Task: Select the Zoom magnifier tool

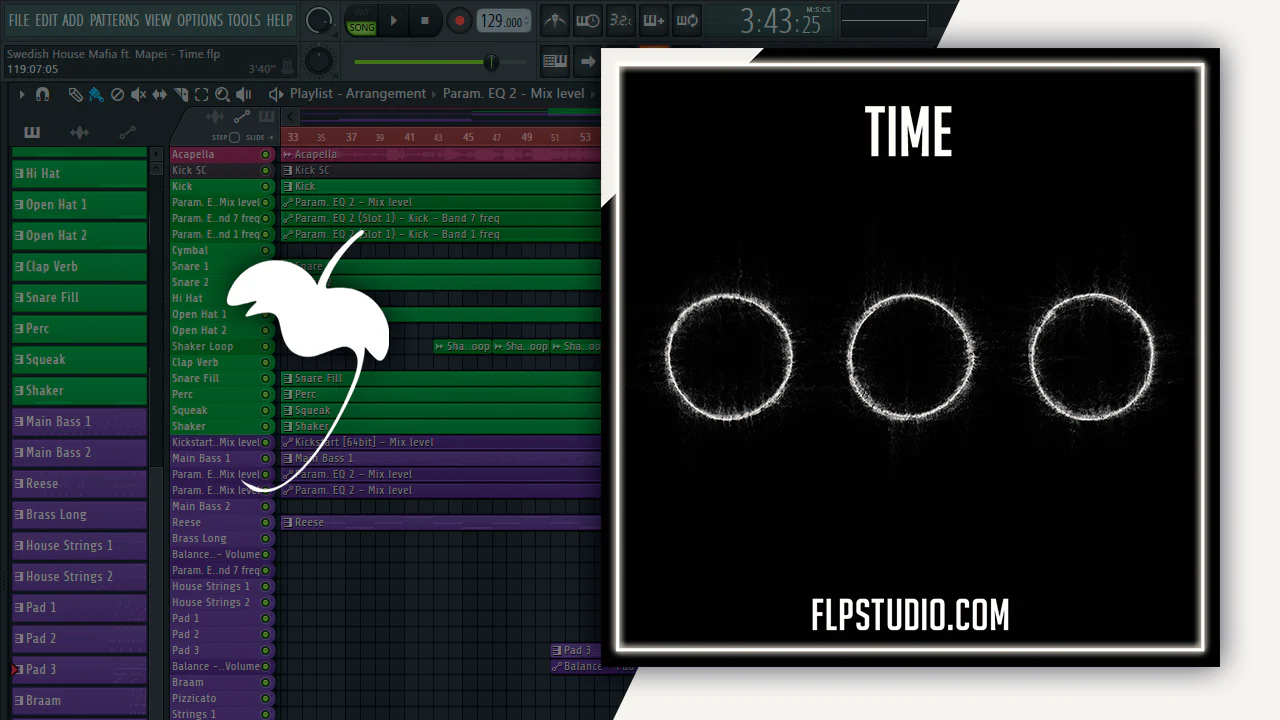Action: click(x=222, y=94)
